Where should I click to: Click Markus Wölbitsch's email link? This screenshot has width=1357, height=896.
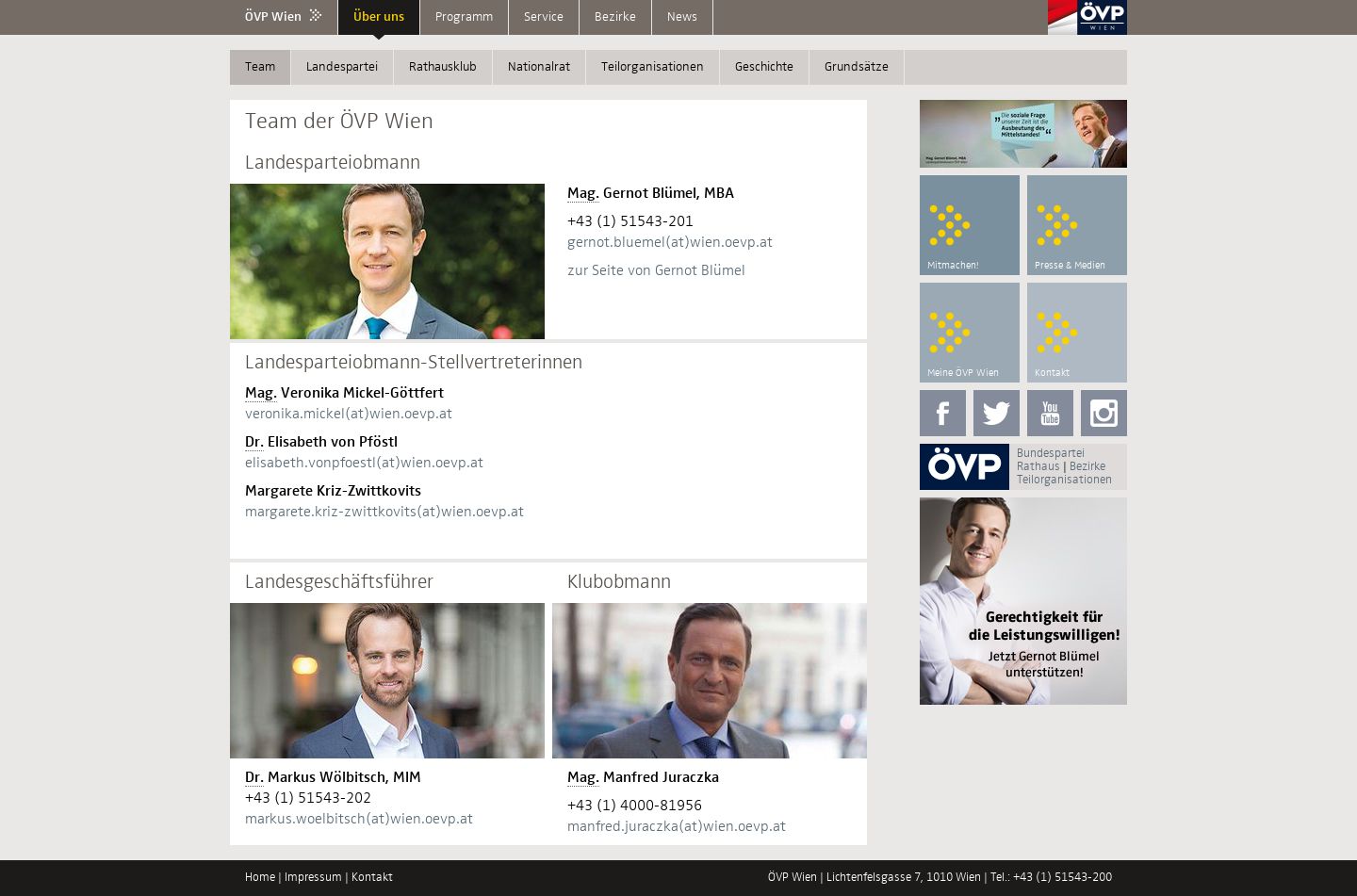click(x=359, y=819)
